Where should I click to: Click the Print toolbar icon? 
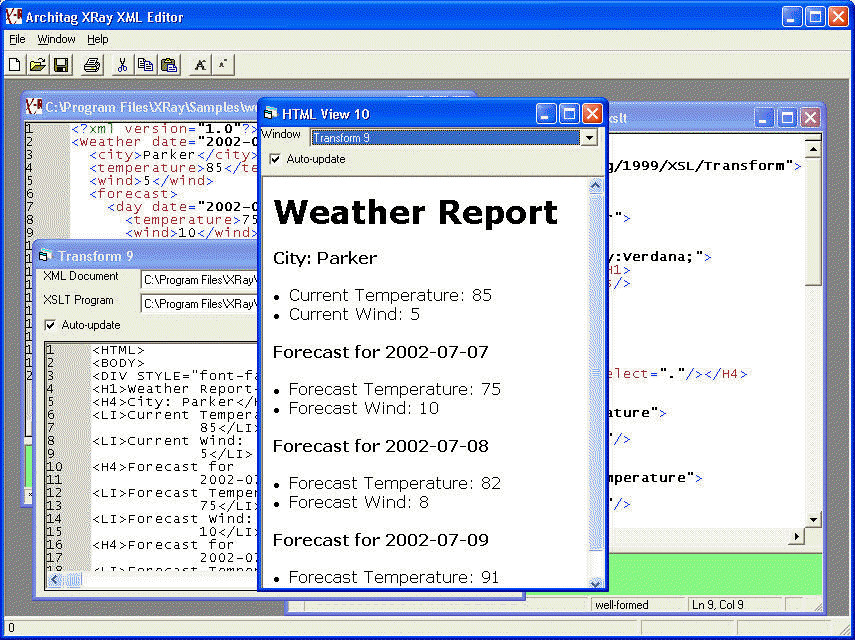click(x=92, y=65)
